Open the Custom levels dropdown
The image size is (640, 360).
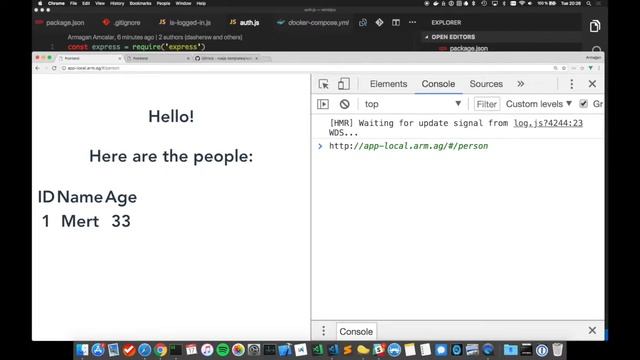coord(538,104)
